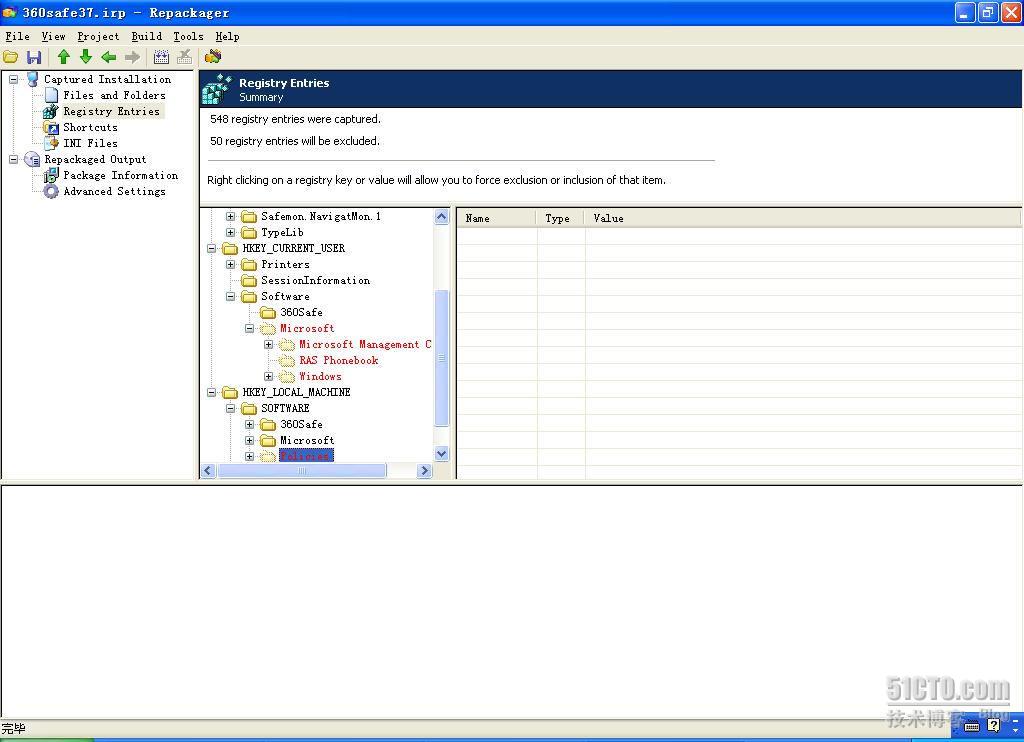Image resolution: width=1024 pixels, height=742 pixels.
Task: Open the Build menu
Action: click(x=146, y=36)
